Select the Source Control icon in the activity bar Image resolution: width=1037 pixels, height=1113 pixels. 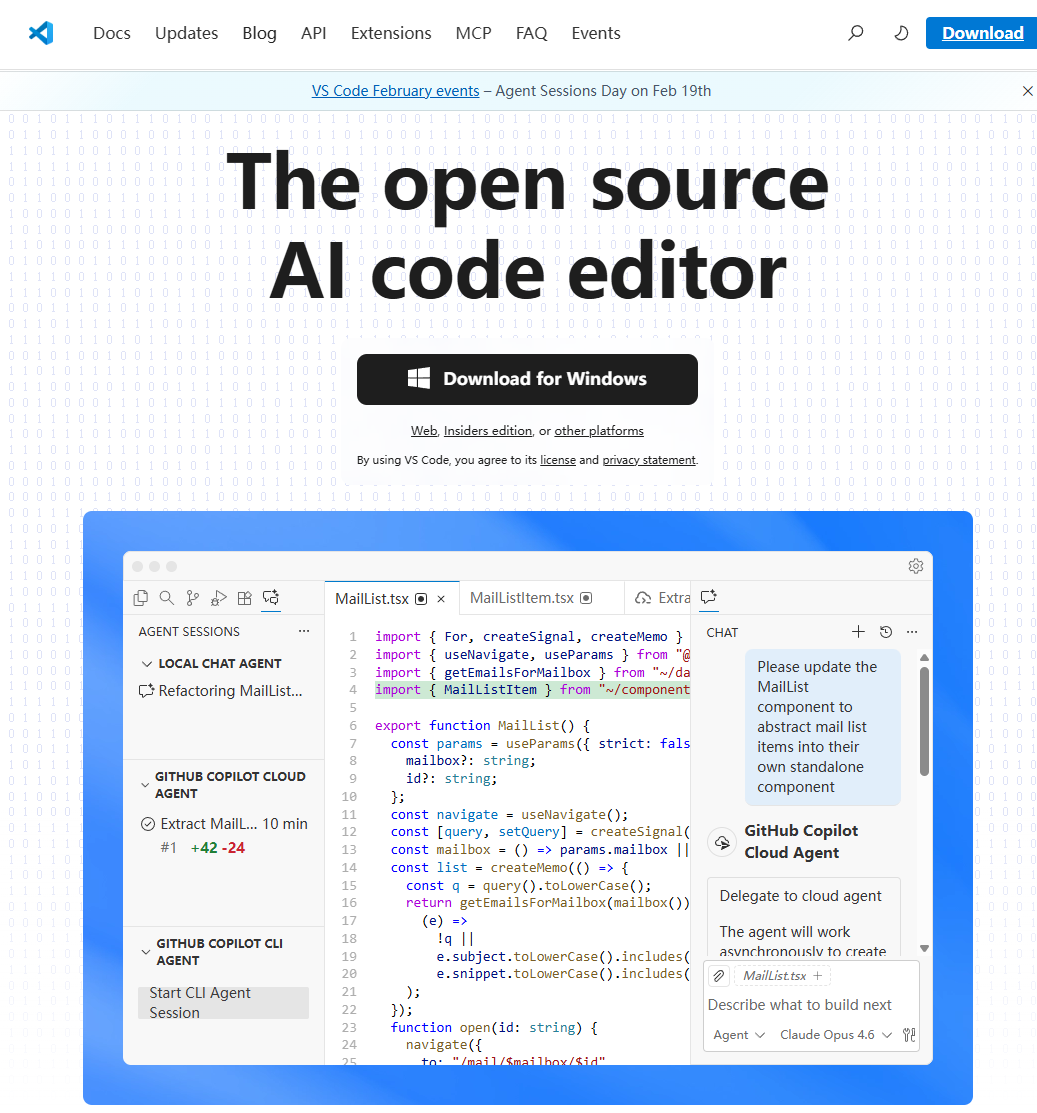(x=193, y=598)
